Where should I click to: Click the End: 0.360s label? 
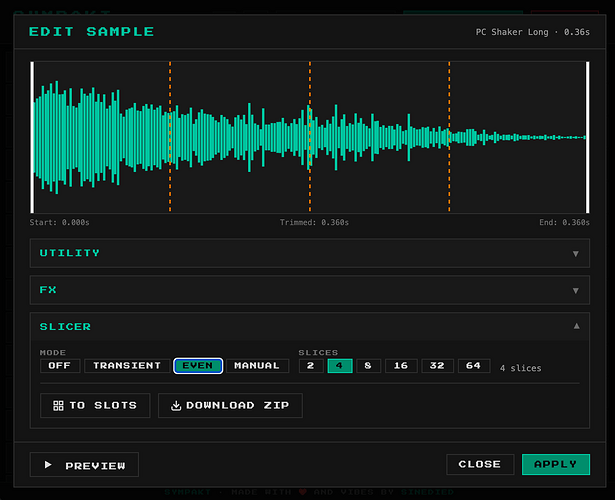[564, 222]
